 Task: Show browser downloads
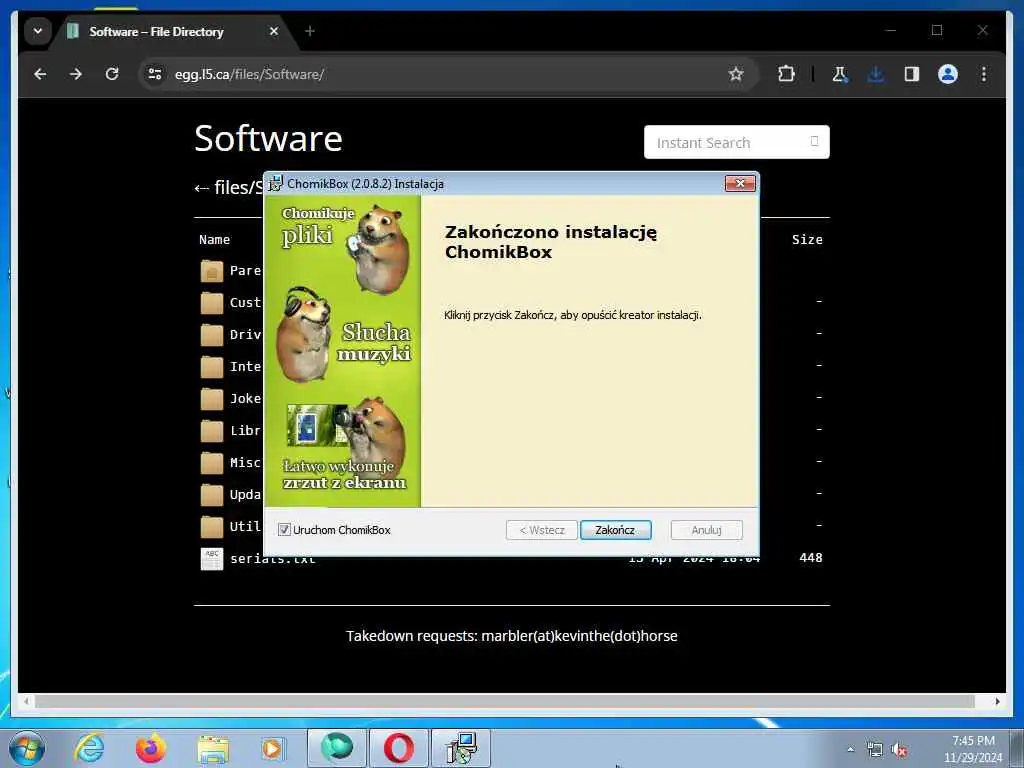coord(876,74)
